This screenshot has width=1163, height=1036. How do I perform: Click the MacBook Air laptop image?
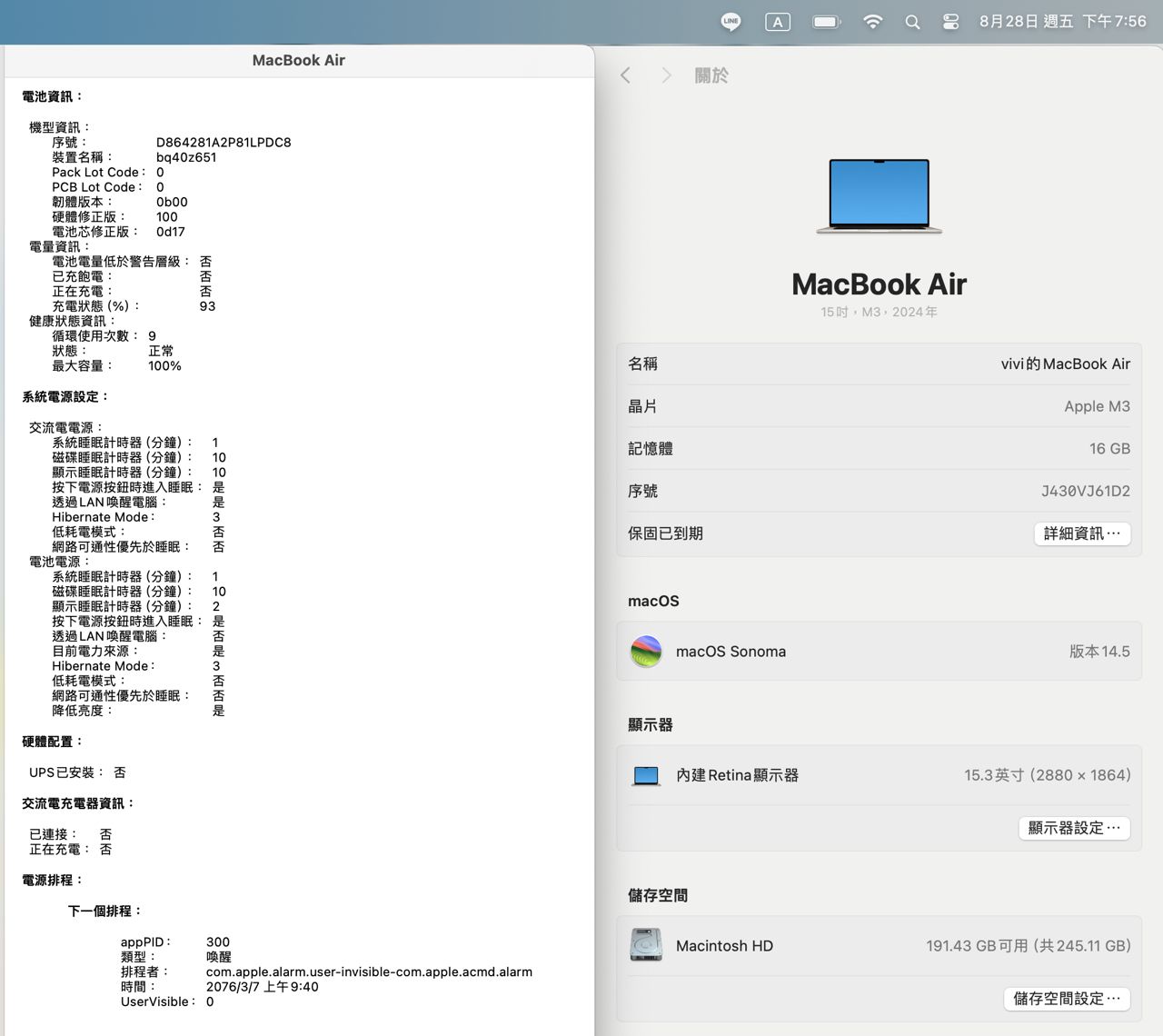click(880, 196)
